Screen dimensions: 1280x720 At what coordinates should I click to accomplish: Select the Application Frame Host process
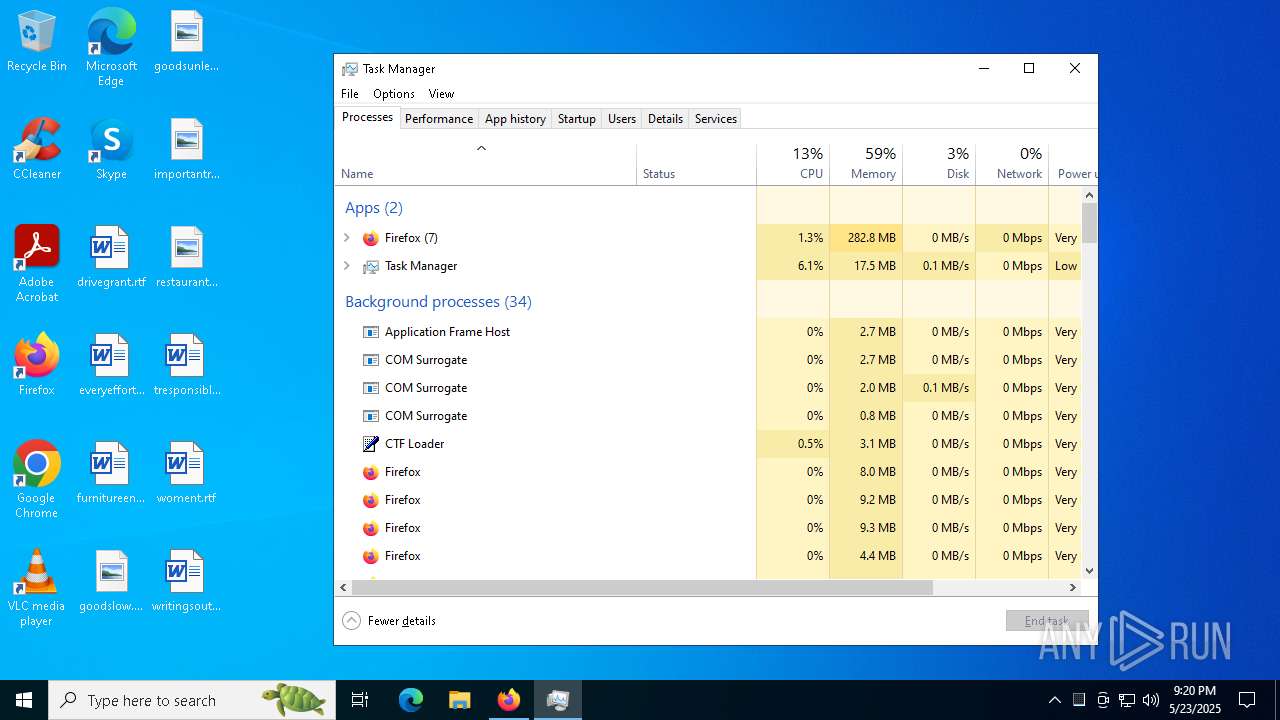(708, 332)
